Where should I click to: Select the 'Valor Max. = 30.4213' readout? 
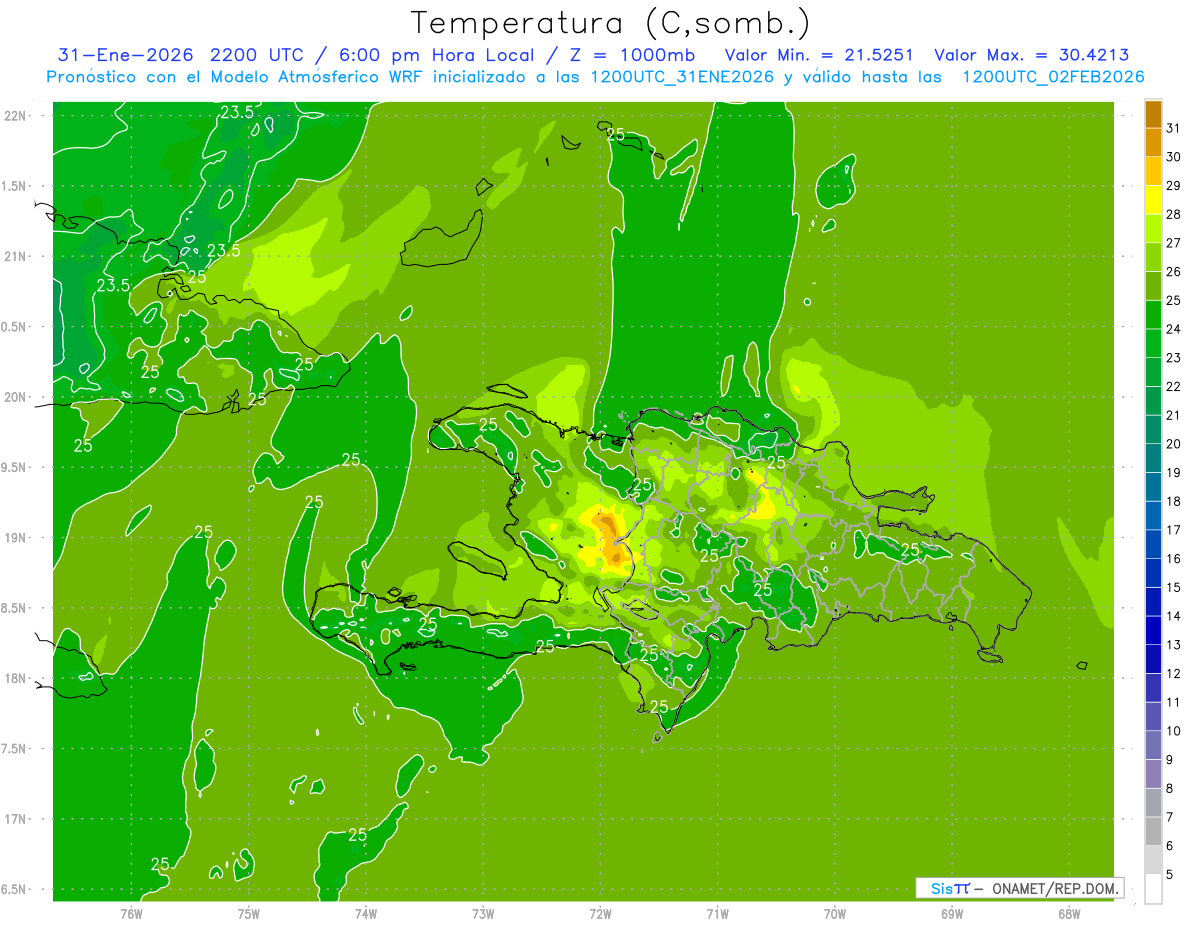(1032, 55)
